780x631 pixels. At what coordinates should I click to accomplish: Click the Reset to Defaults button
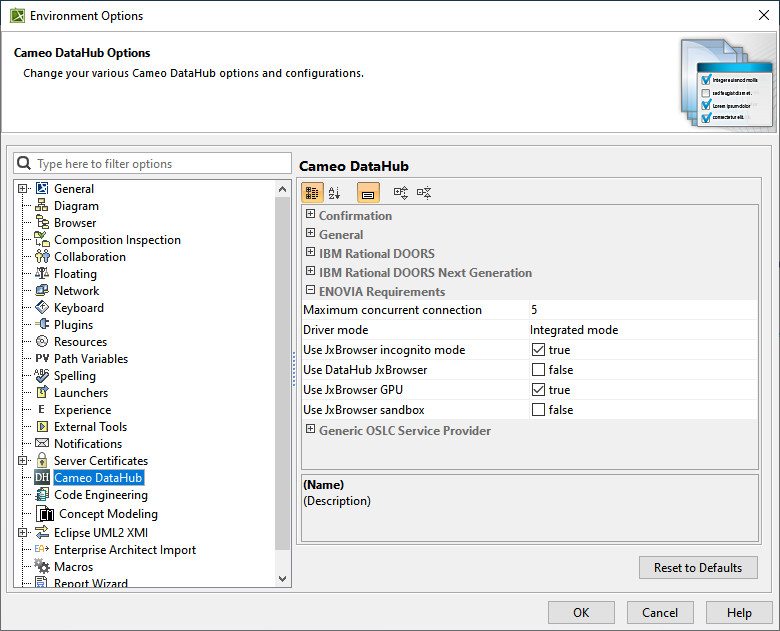698,568
